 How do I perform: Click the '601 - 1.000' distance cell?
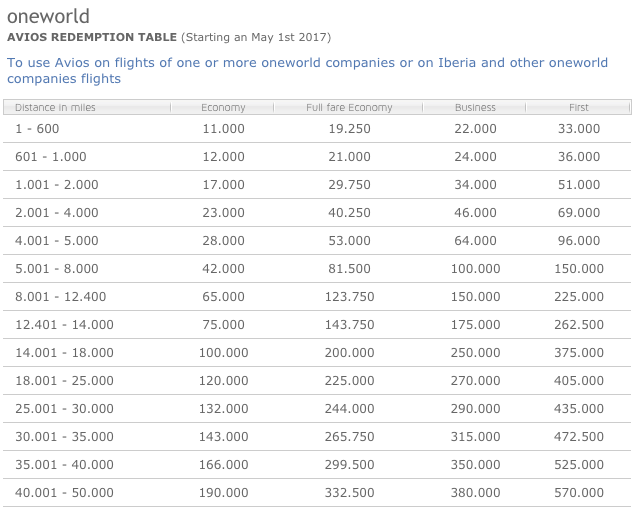(x=51, y=157)
